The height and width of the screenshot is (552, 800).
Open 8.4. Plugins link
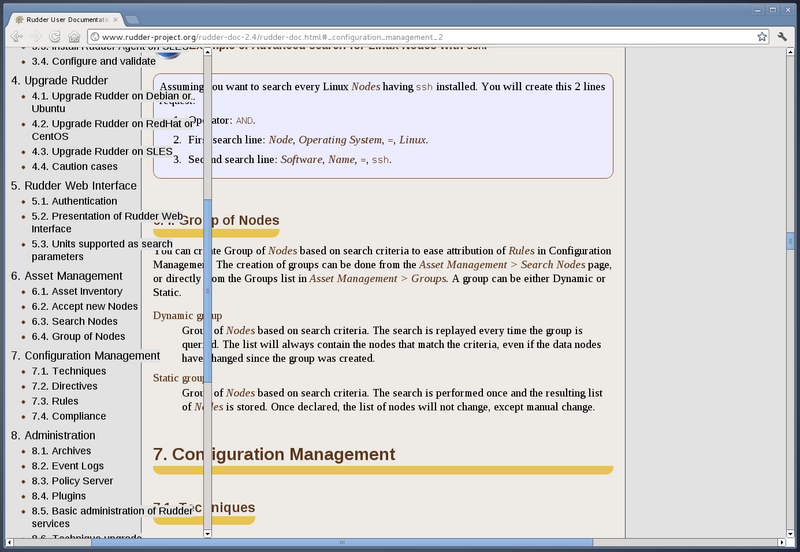point(59,496)
